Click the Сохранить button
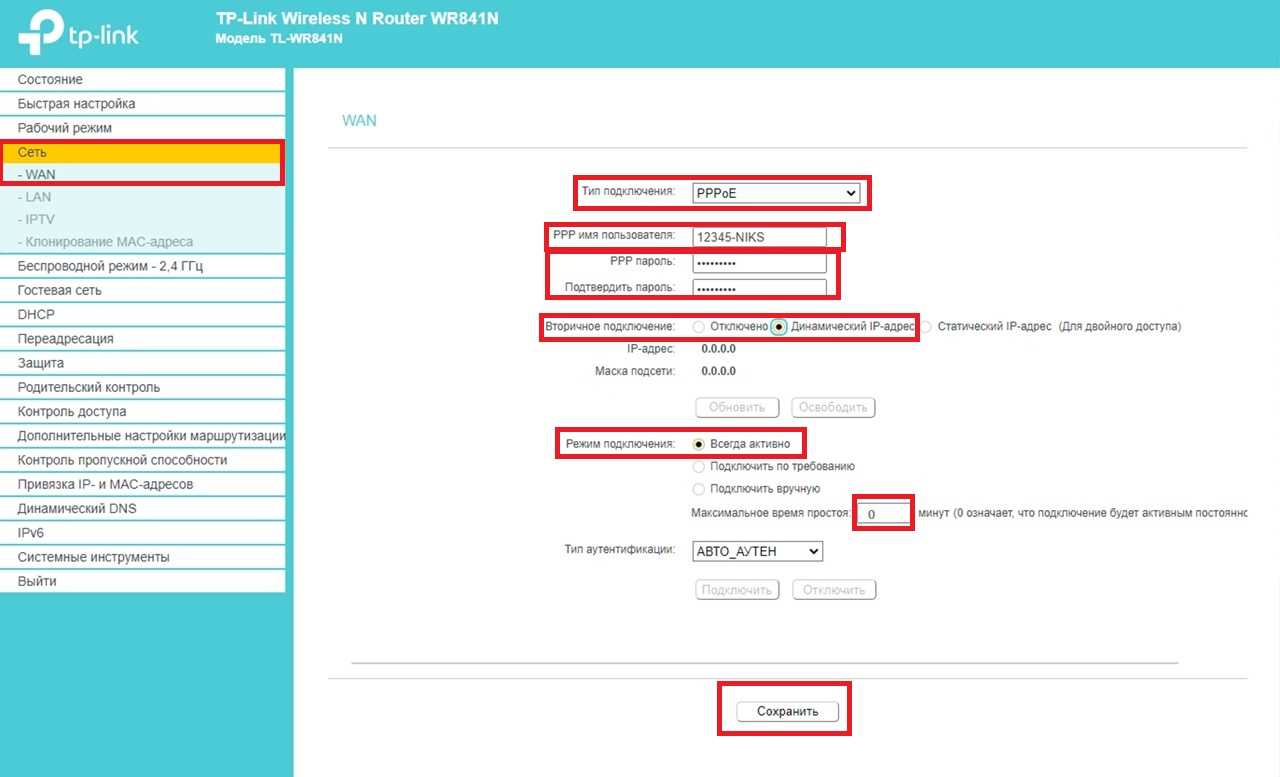The image size is (1280, 777). (787, 712)
